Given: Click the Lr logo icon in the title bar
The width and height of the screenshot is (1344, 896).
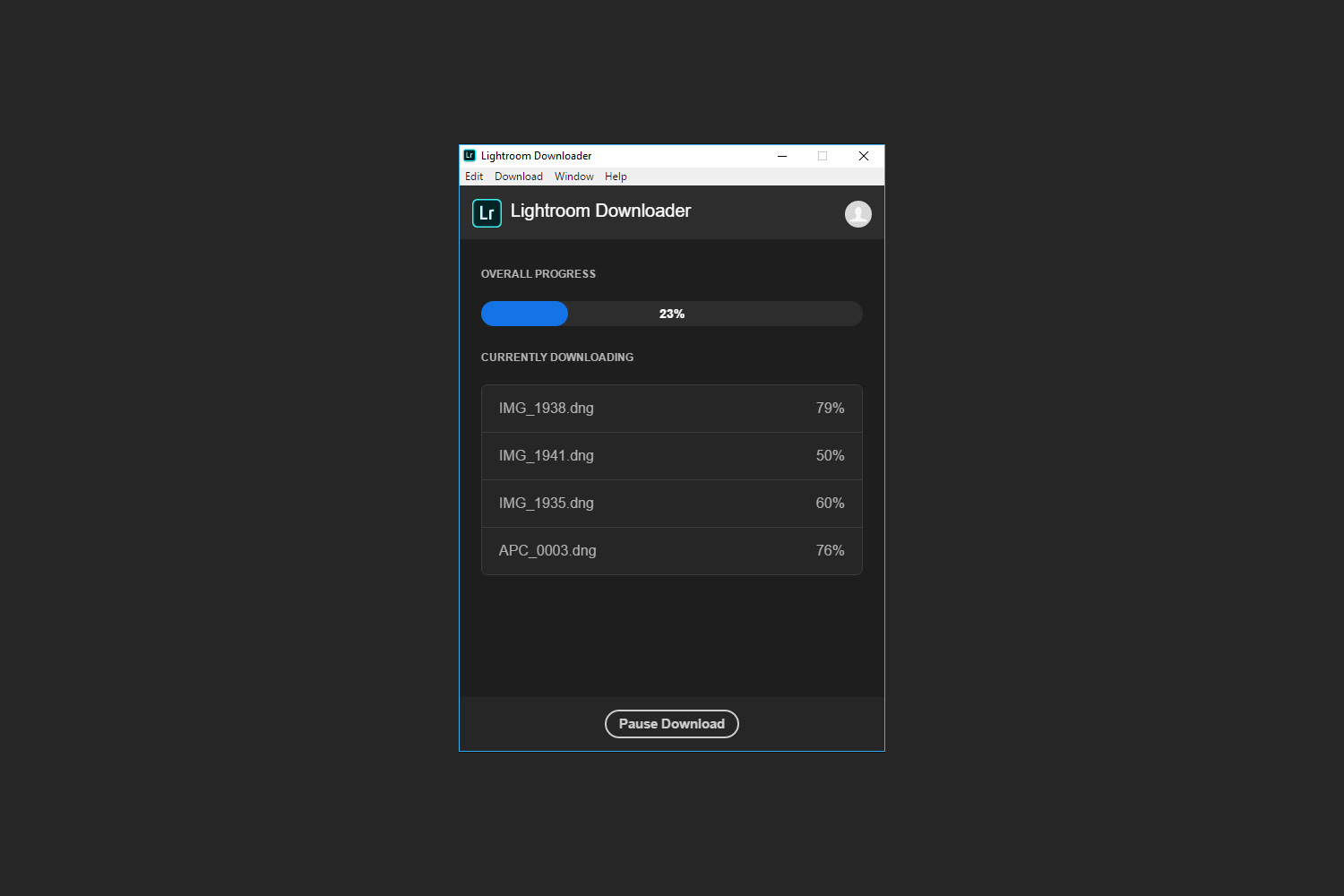Looking at the screenshot, I should click(x=468, y=155).
